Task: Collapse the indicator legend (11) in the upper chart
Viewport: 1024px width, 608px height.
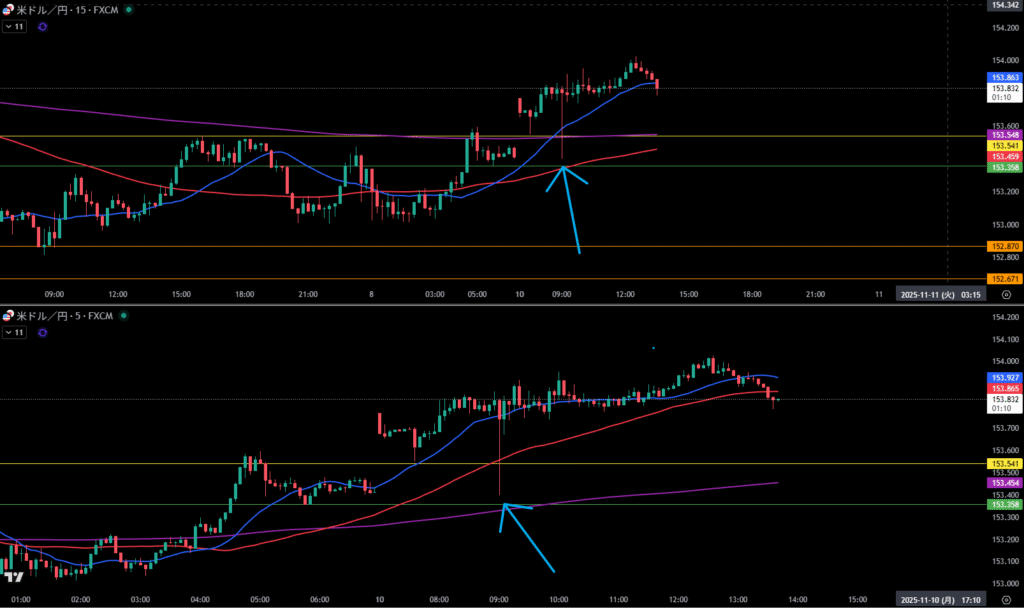Action: (14, 27)
